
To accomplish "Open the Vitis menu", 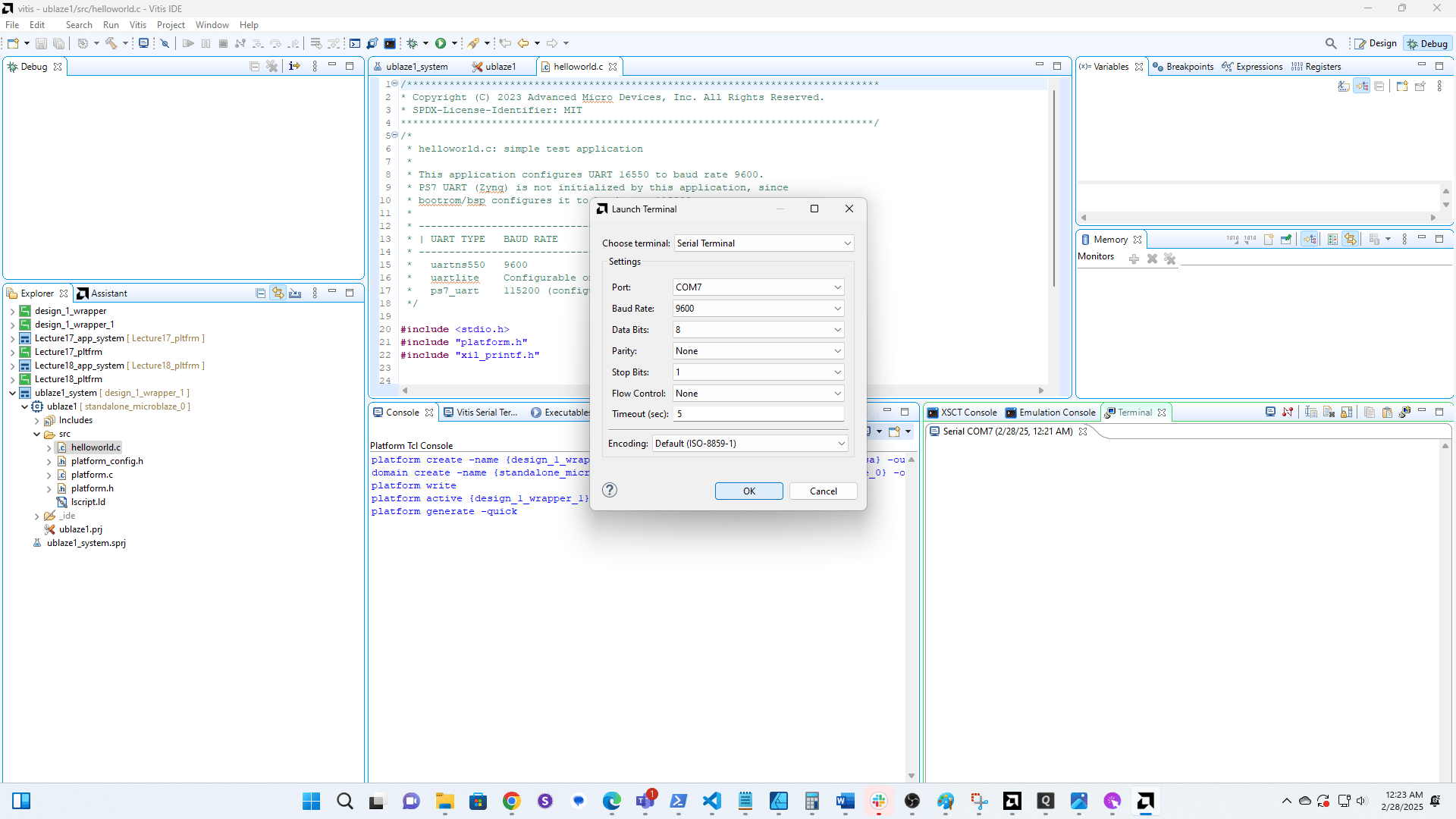I will 137,25.
